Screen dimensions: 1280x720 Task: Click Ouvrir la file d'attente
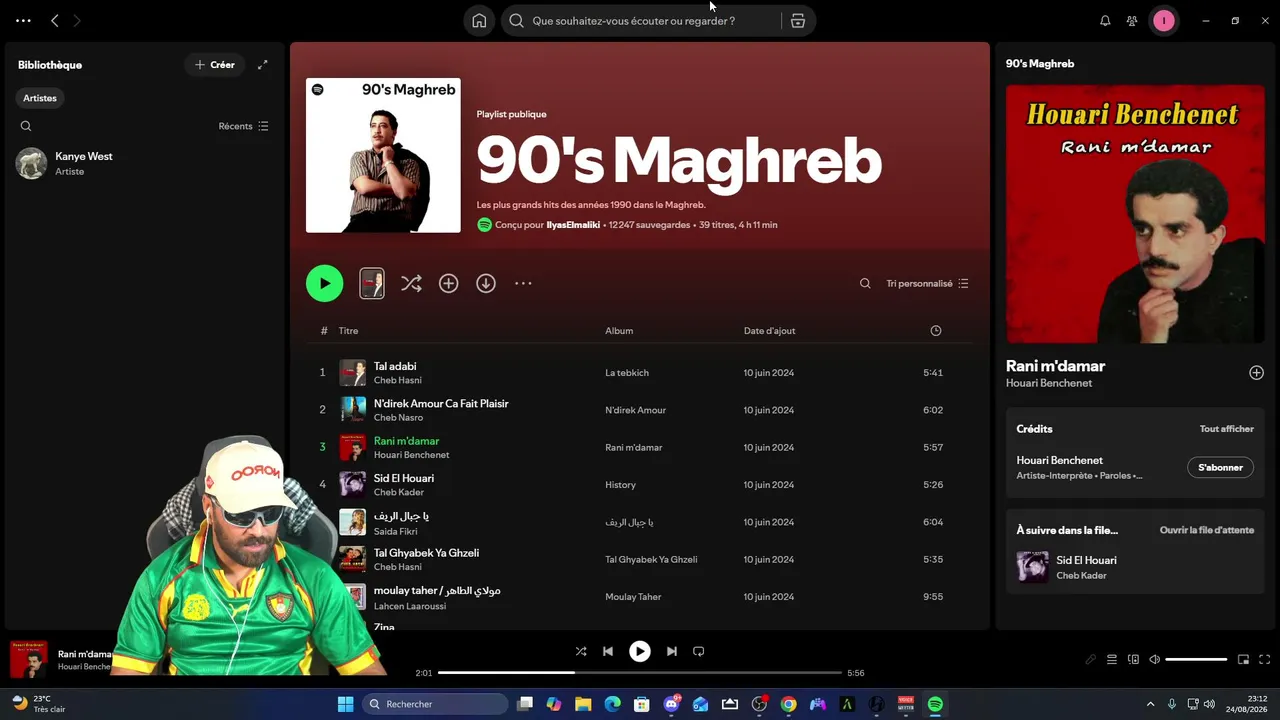click(x=1207, y=530)
